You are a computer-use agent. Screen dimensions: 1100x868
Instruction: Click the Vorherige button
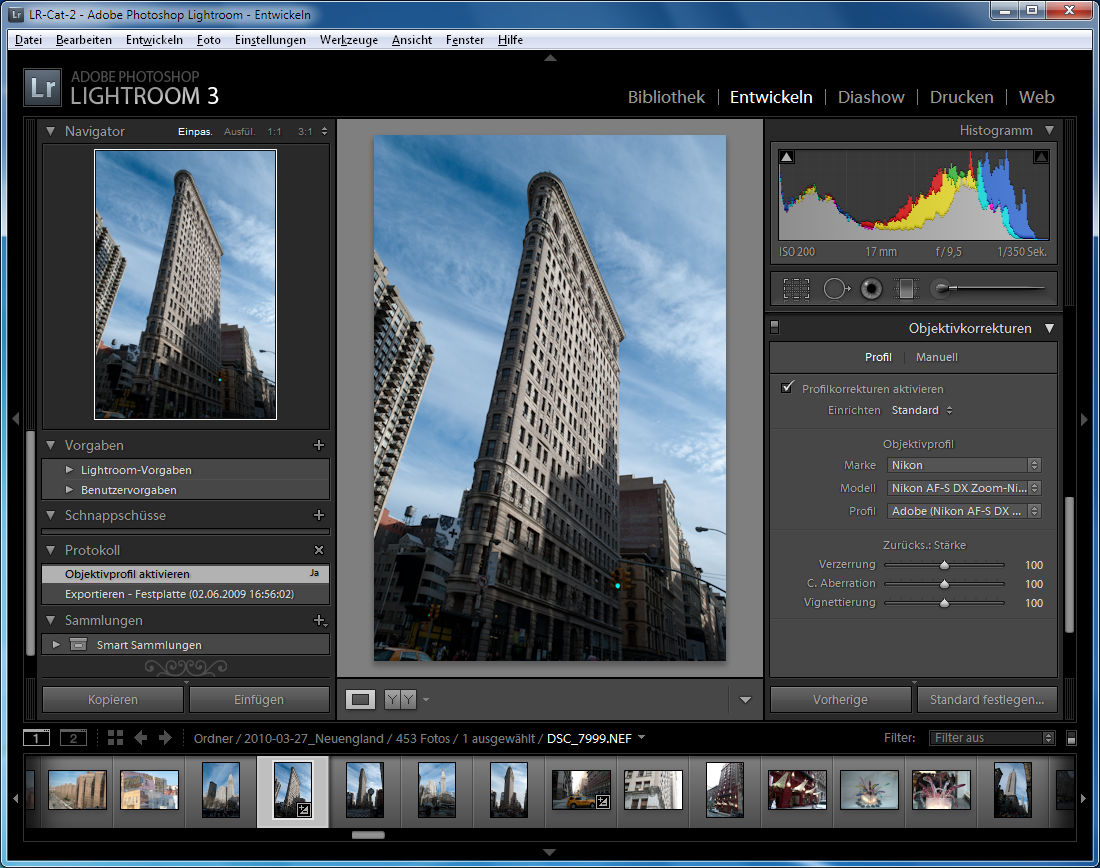coord(840,699)
